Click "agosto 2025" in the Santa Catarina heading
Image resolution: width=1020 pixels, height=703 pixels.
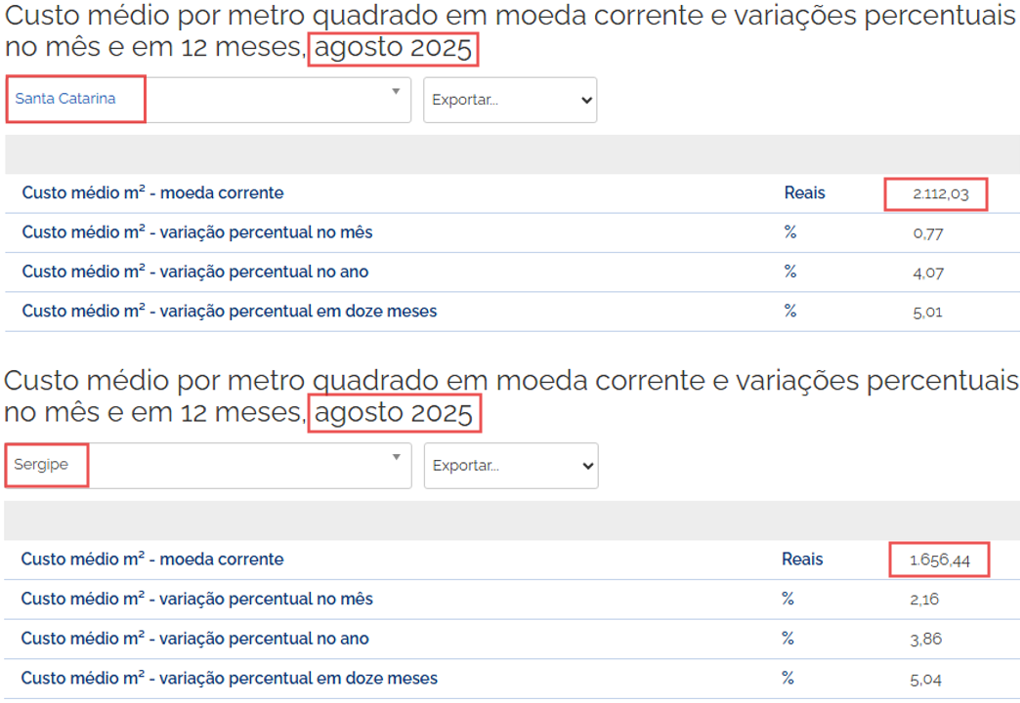(393, 49)
